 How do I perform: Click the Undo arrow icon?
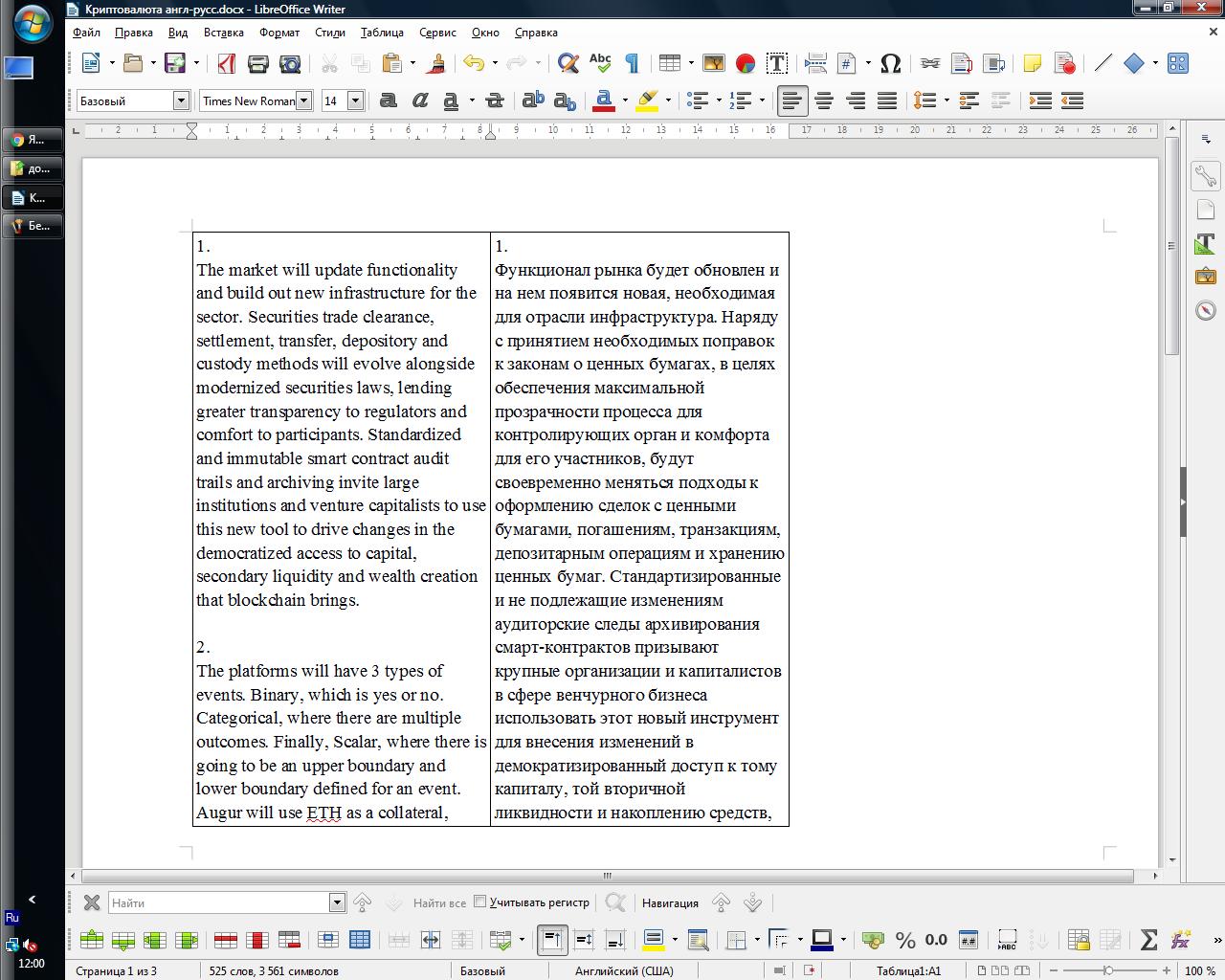[474, 63]
